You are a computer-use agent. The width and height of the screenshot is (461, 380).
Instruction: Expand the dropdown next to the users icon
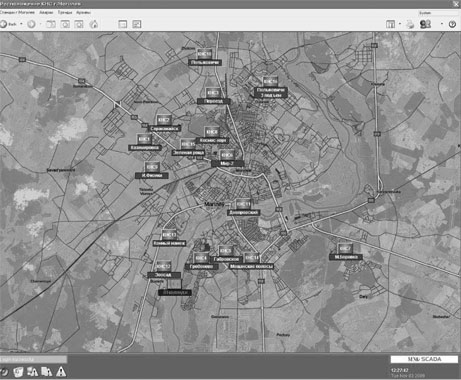pos(442,24)
